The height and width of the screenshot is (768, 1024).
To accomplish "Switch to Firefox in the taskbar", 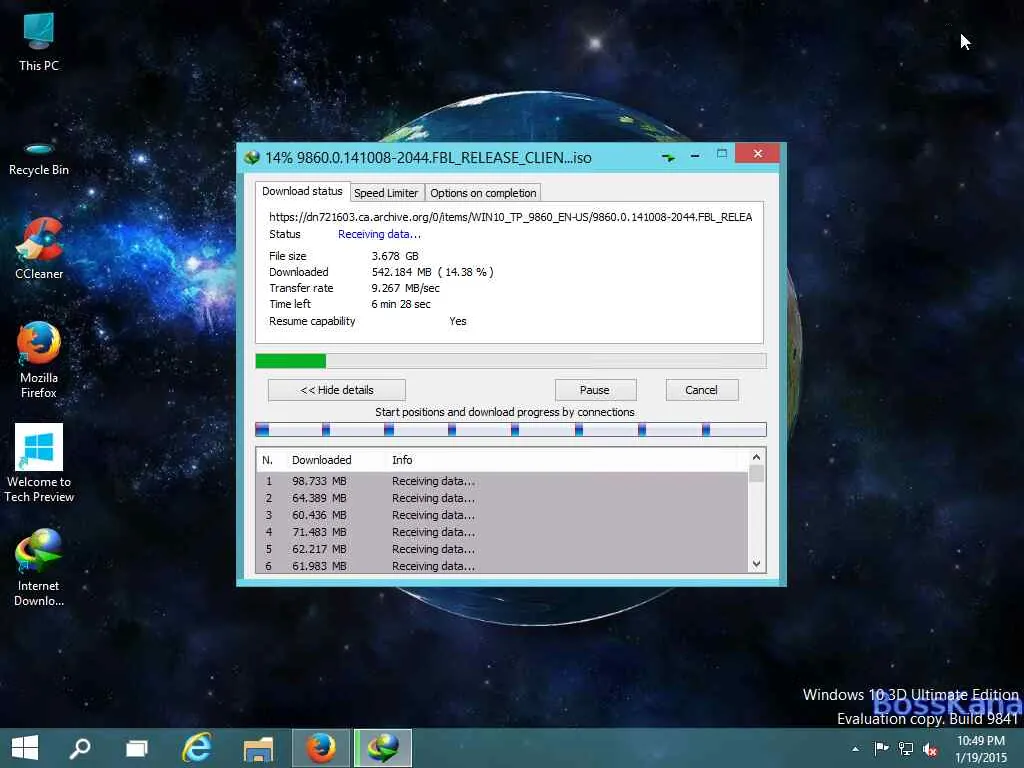I will [x=321, y=748].
